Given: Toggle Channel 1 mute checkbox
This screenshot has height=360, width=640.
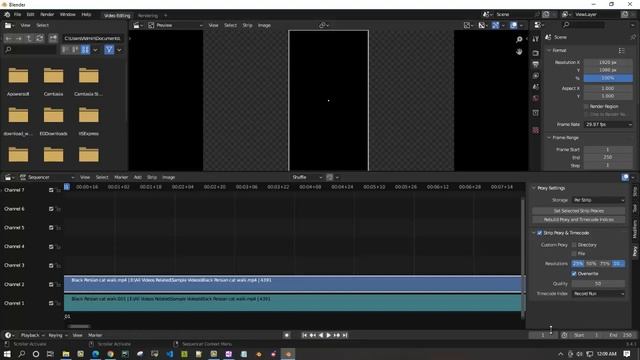Looking at the screenshot, I should click(x=51, y=303).
